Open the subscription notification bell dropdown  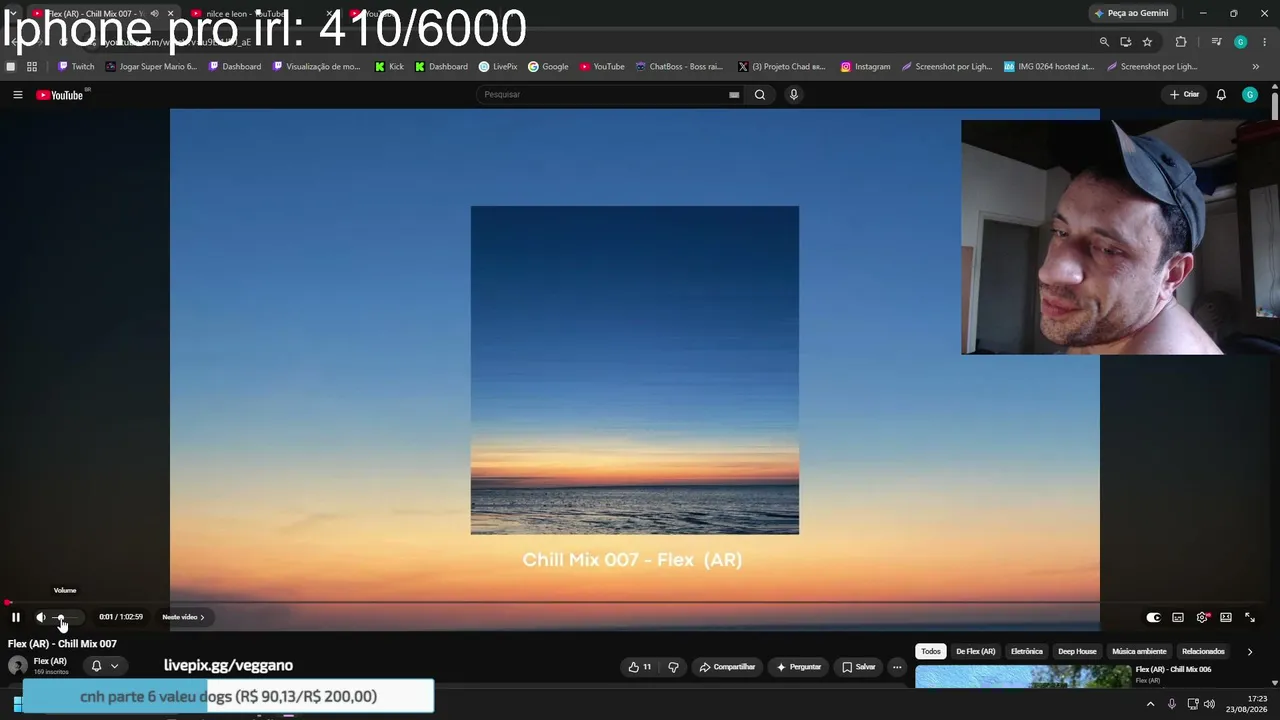(x=105, y=666)
